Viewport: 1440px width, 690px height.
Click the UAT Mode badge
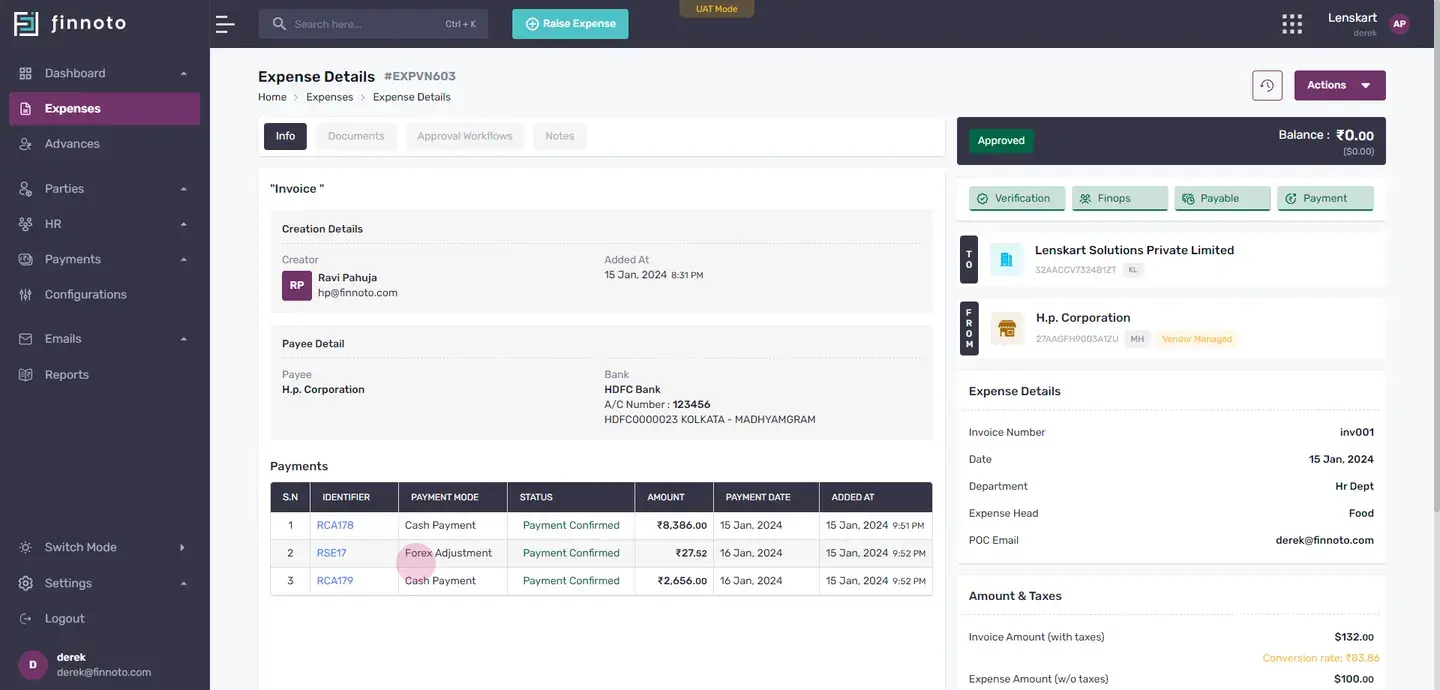pos(717,9)
